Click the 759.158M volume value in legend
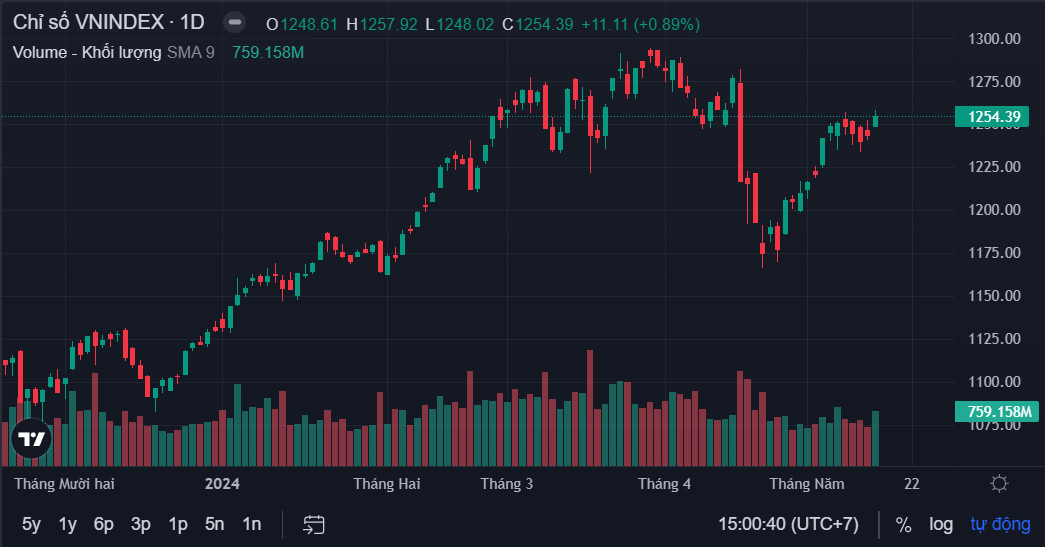The height and width of the screenshot is (547, 1045). (x=268, y=53)
